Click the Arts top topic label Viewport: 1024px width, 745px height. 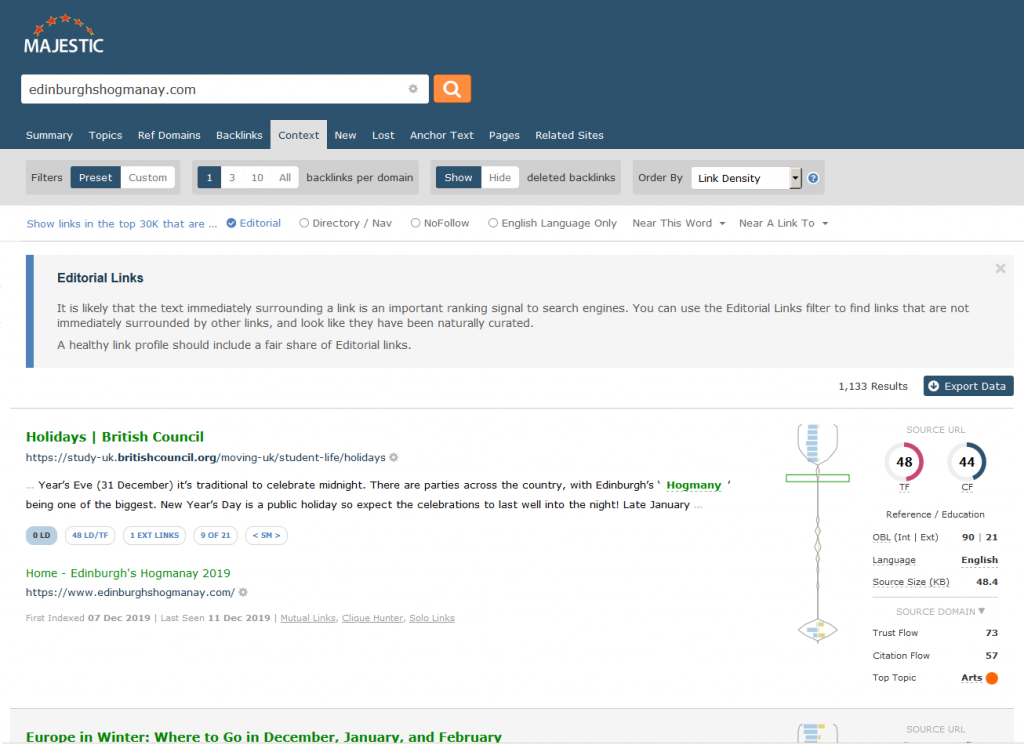point(972,678)
